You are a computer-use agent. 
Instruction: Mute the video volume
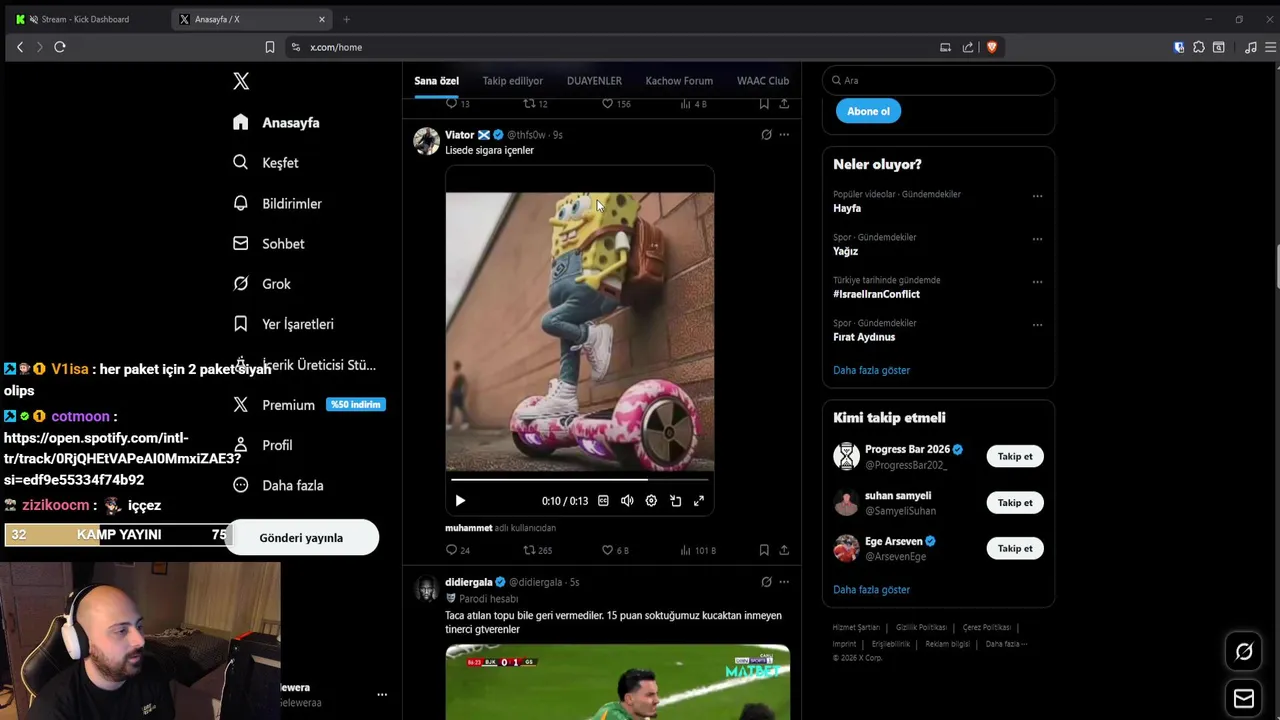(627, 501)
